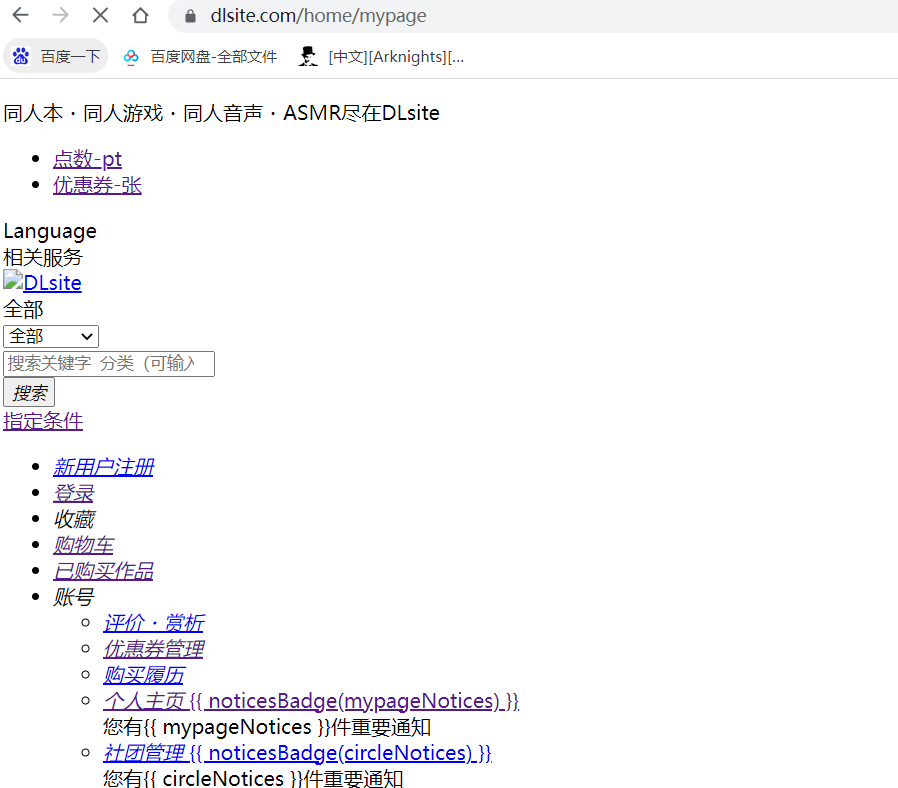Image resolution: width=898 pixels, height=788 pixels.
Task: Open the 优惠券-张 link
Action: click(x=97, y=185)
